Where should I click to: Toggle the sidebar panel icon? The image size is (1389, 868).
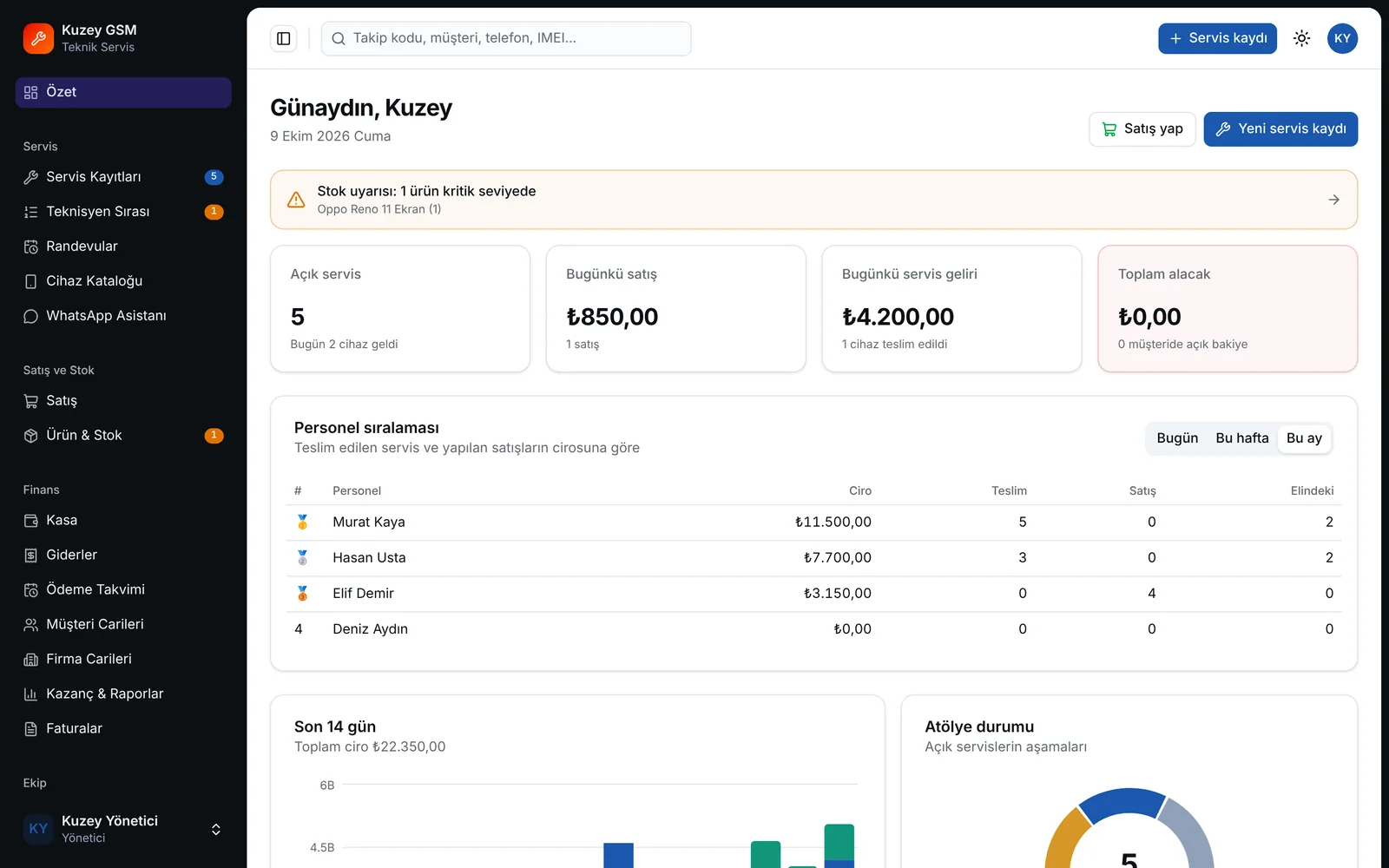(x=283, y=38)
